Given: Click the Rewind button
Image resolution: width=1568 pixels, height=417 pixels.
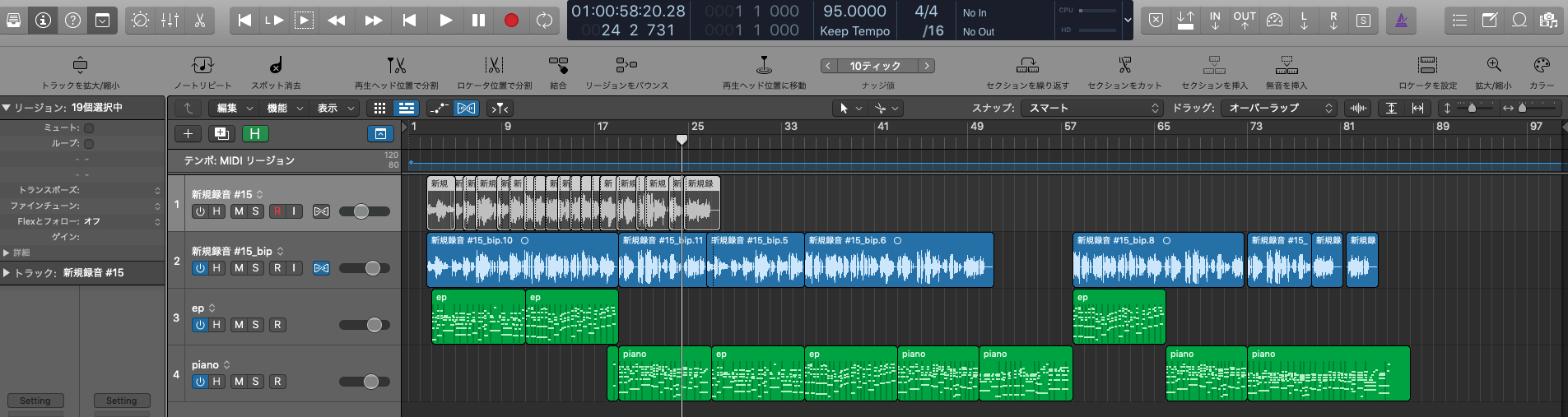Looking at the screenshot, I should (337, 21).
